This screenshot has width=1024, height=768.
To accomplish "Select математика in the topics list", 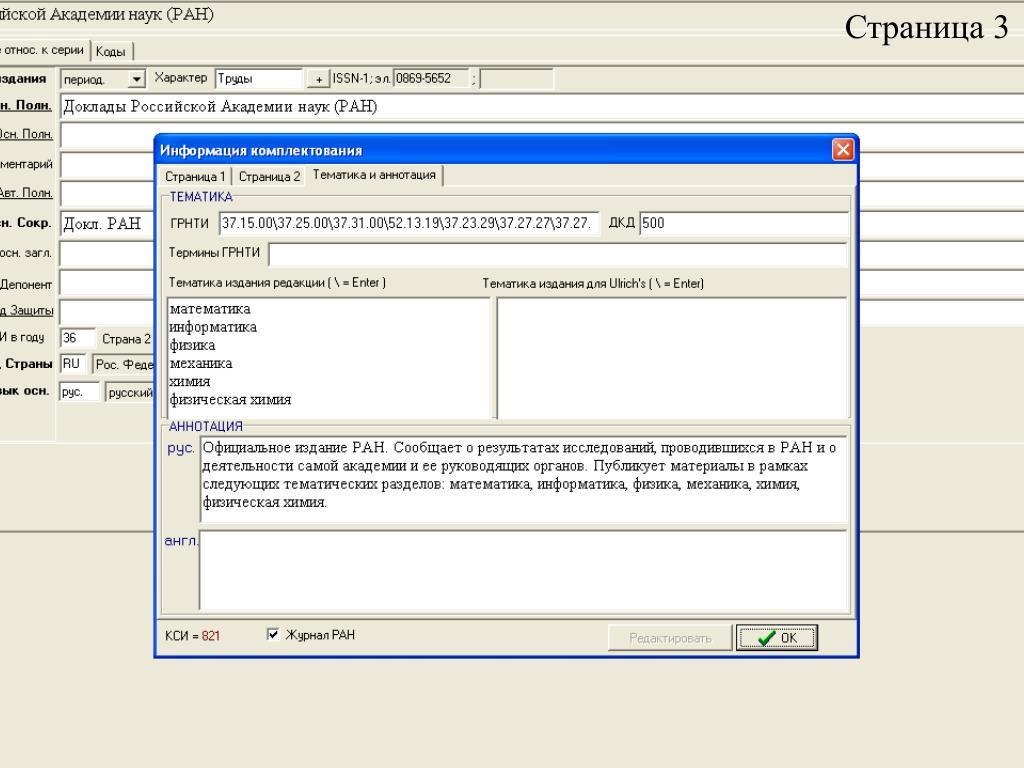I will coord(210,309).
